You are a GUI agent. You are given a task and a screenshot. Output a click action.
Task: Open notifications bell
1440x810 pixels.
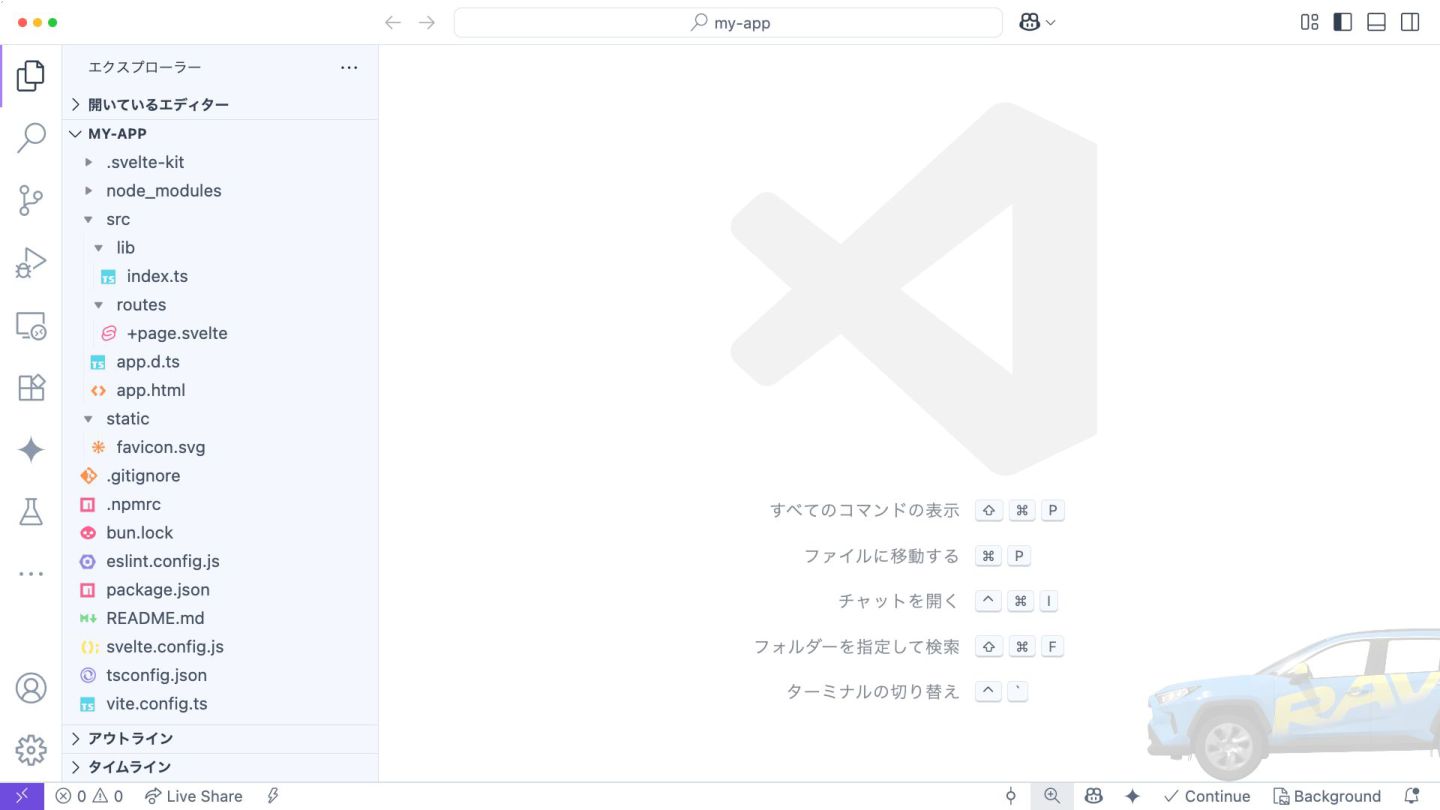1412,796
